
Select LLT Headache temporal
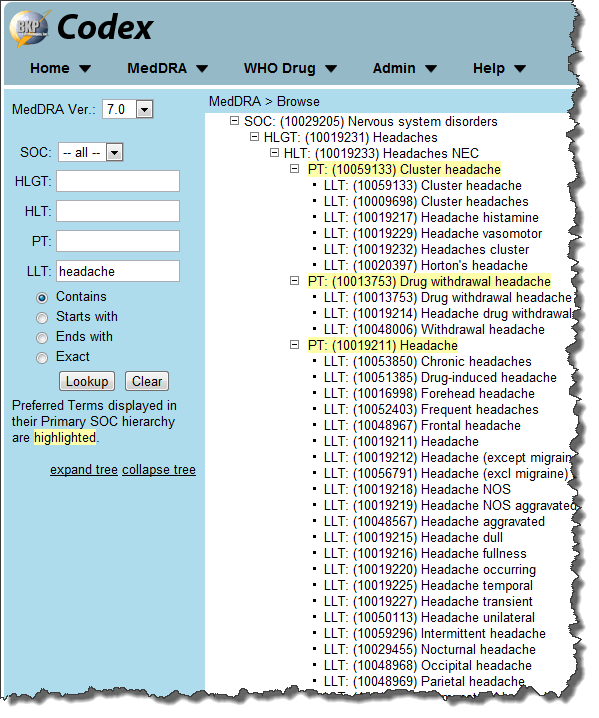pos(428,586)
